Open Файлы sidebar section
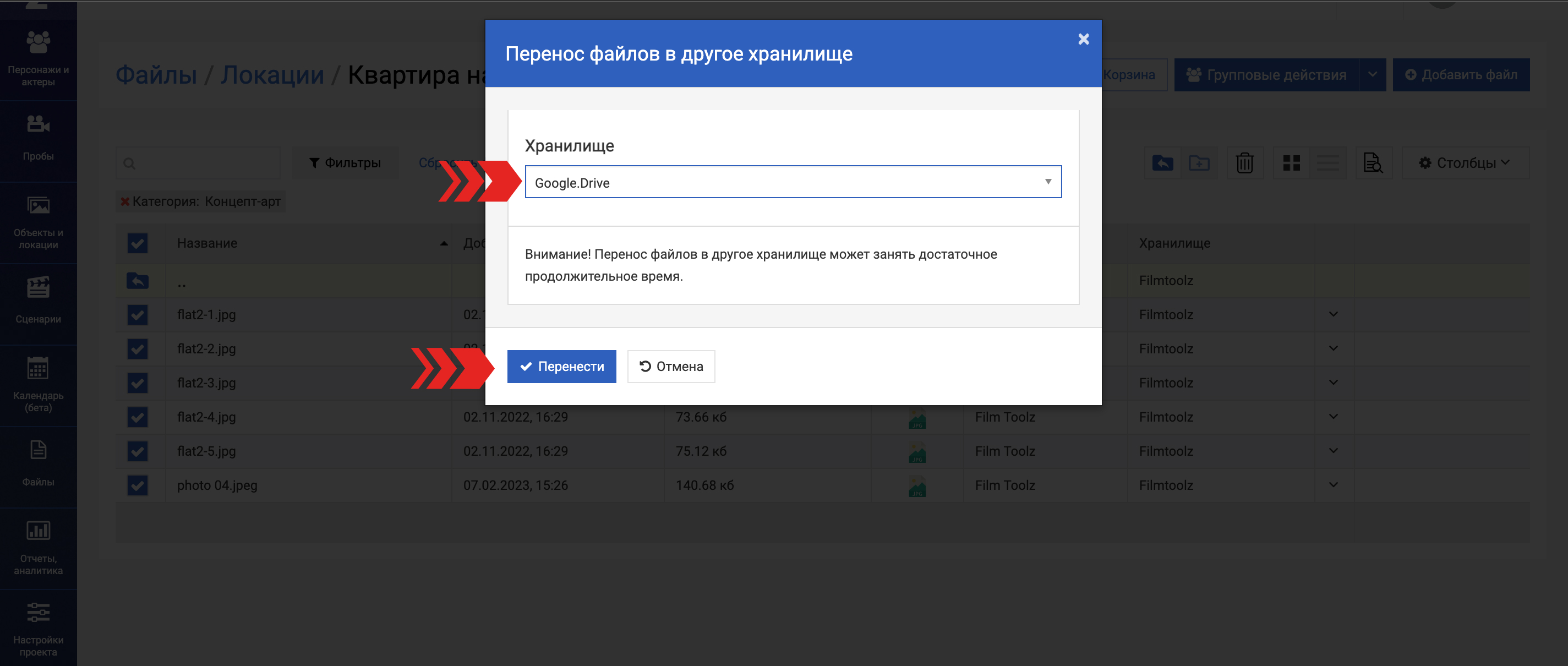The image size is (1568, 666). tap(39, 466)
